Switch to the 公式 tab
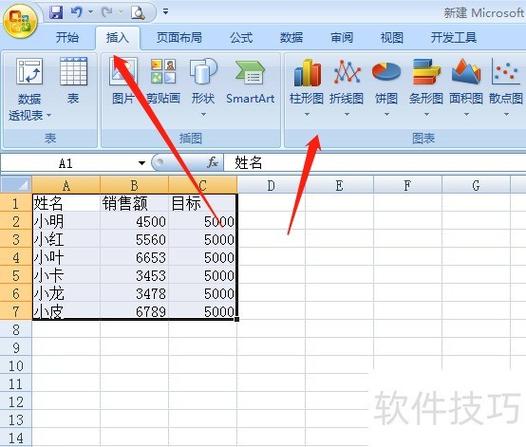Image resolution: width=526 pixels, height=447 pixels. pos(241,37)
